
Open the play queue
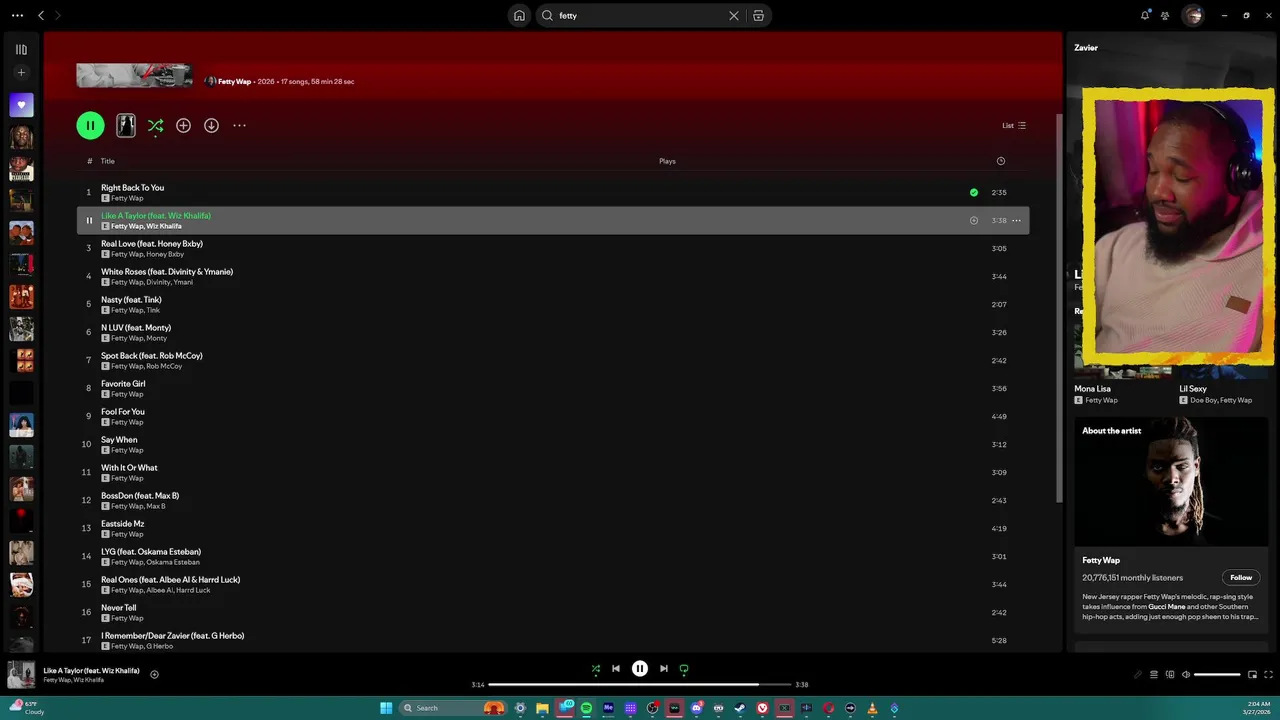(1153, 674)
